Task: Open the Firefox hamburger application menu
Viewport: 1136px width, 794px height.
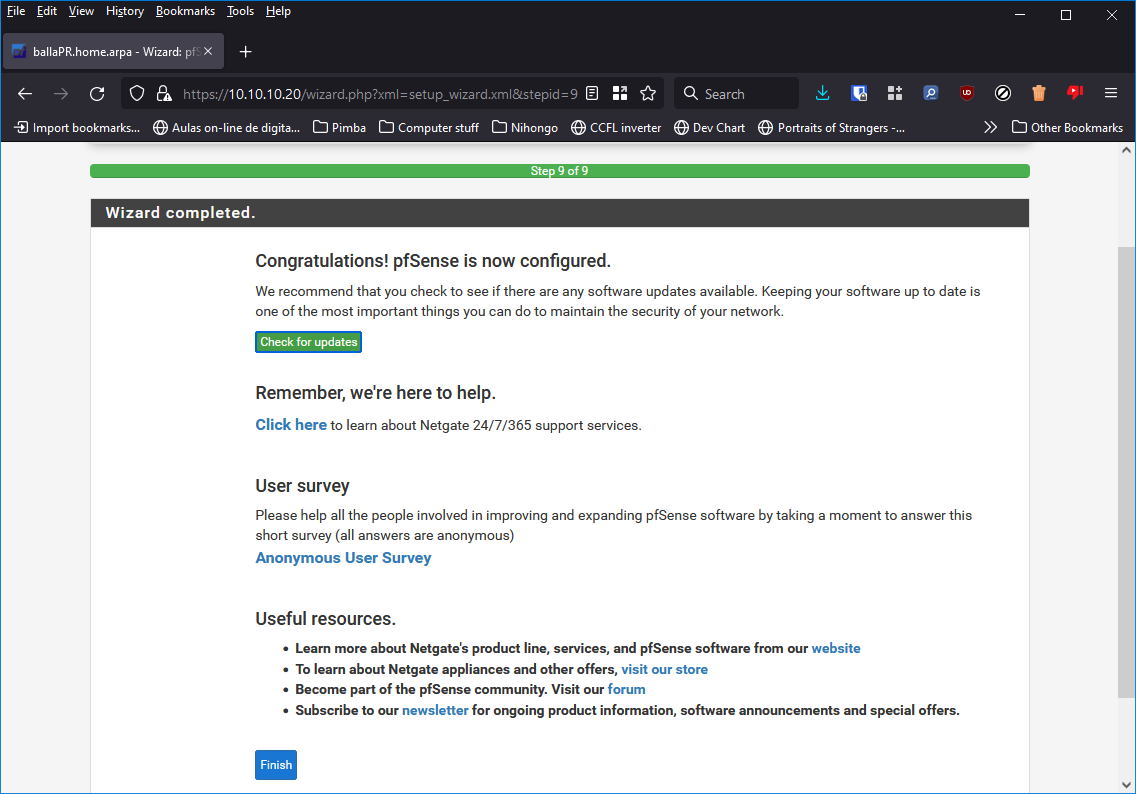Action: 1110,93
